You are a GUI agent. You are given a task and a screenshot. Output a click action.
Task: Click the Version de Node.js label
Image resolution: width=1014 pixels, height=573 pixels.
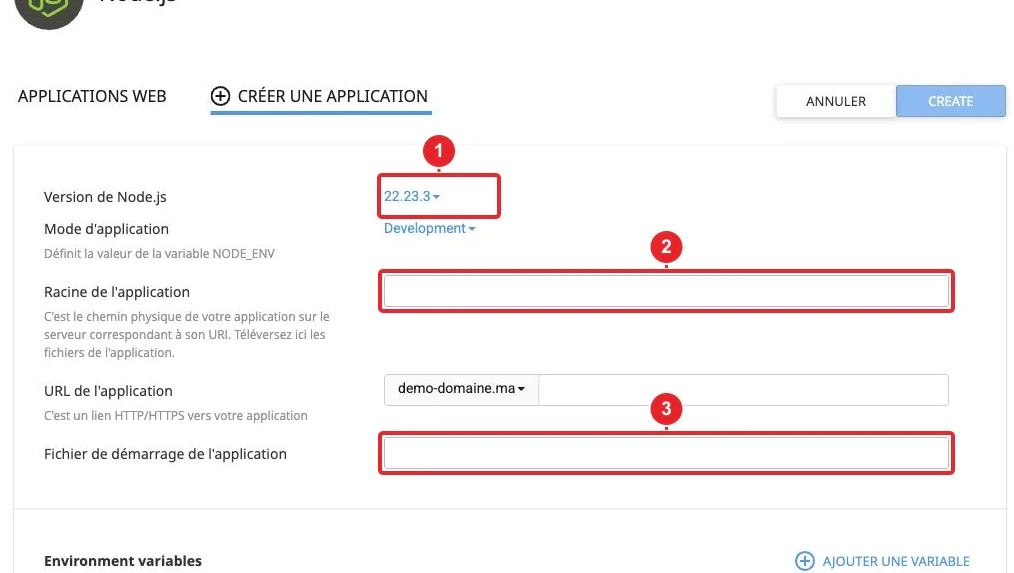[x=105, y=197]
